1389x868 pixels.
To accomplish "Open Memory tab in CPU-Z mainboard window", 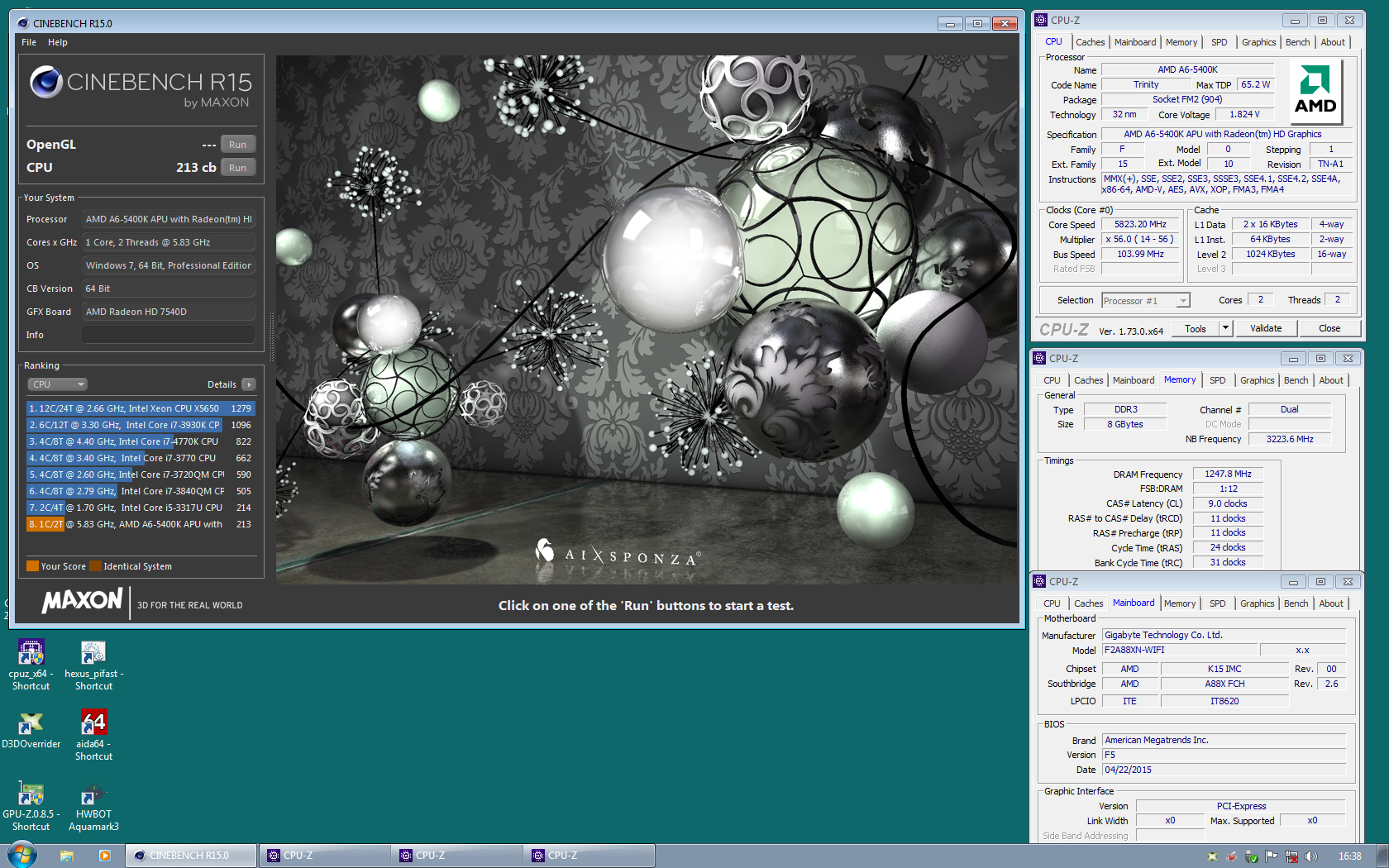I will tap(1180, 603).
